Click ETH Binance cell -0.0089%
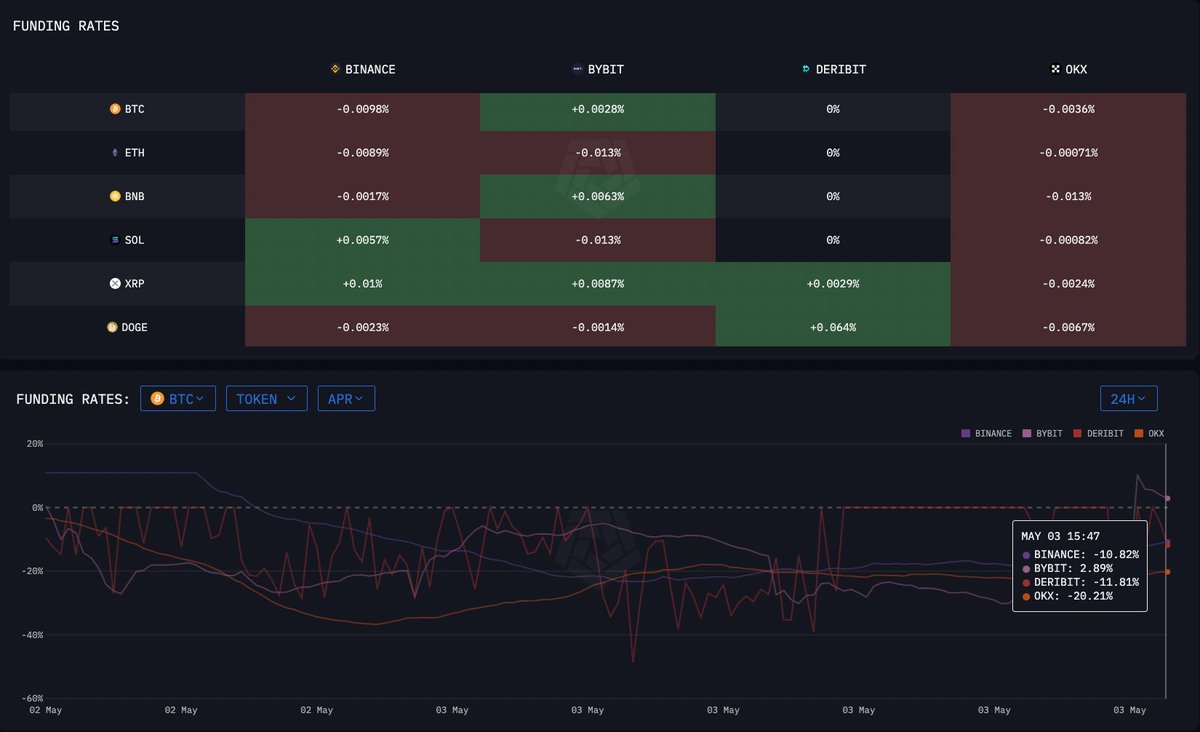1200x732 pixels. coord(363,153)
